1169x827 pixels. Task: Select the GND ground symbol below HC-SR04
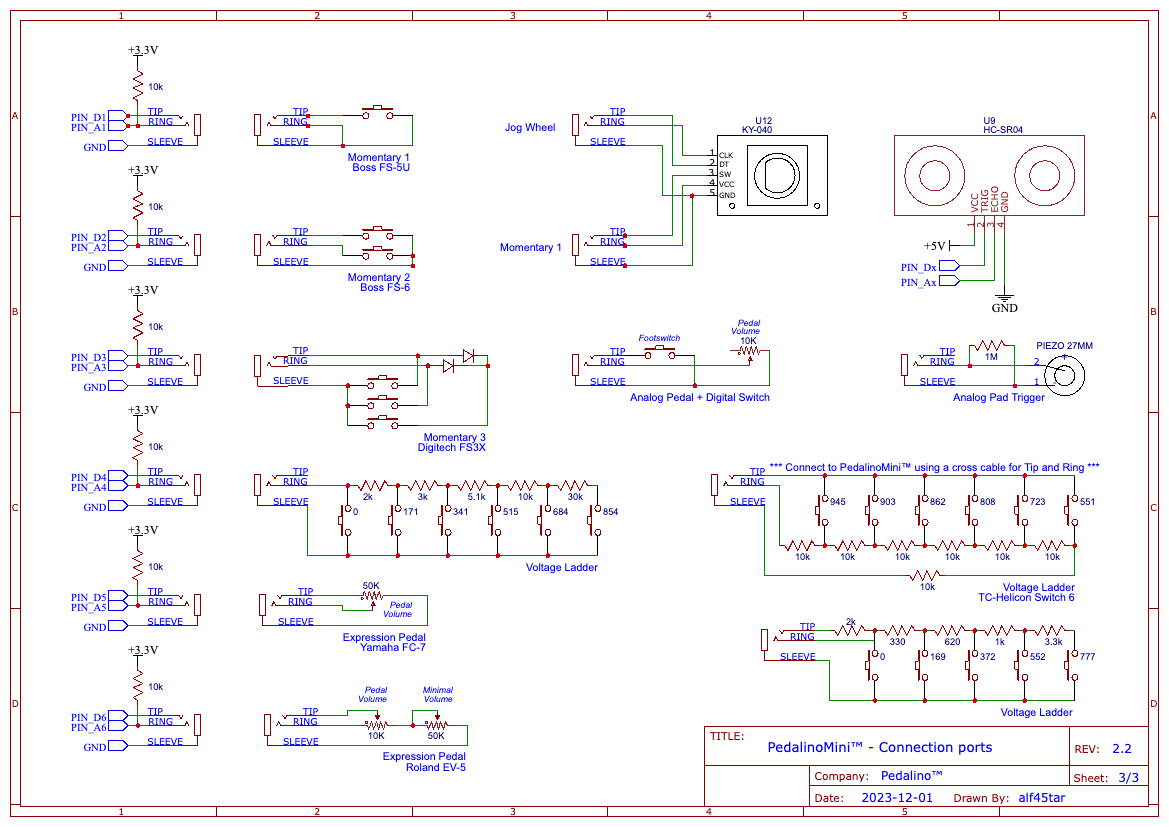tap(1003, 299)
